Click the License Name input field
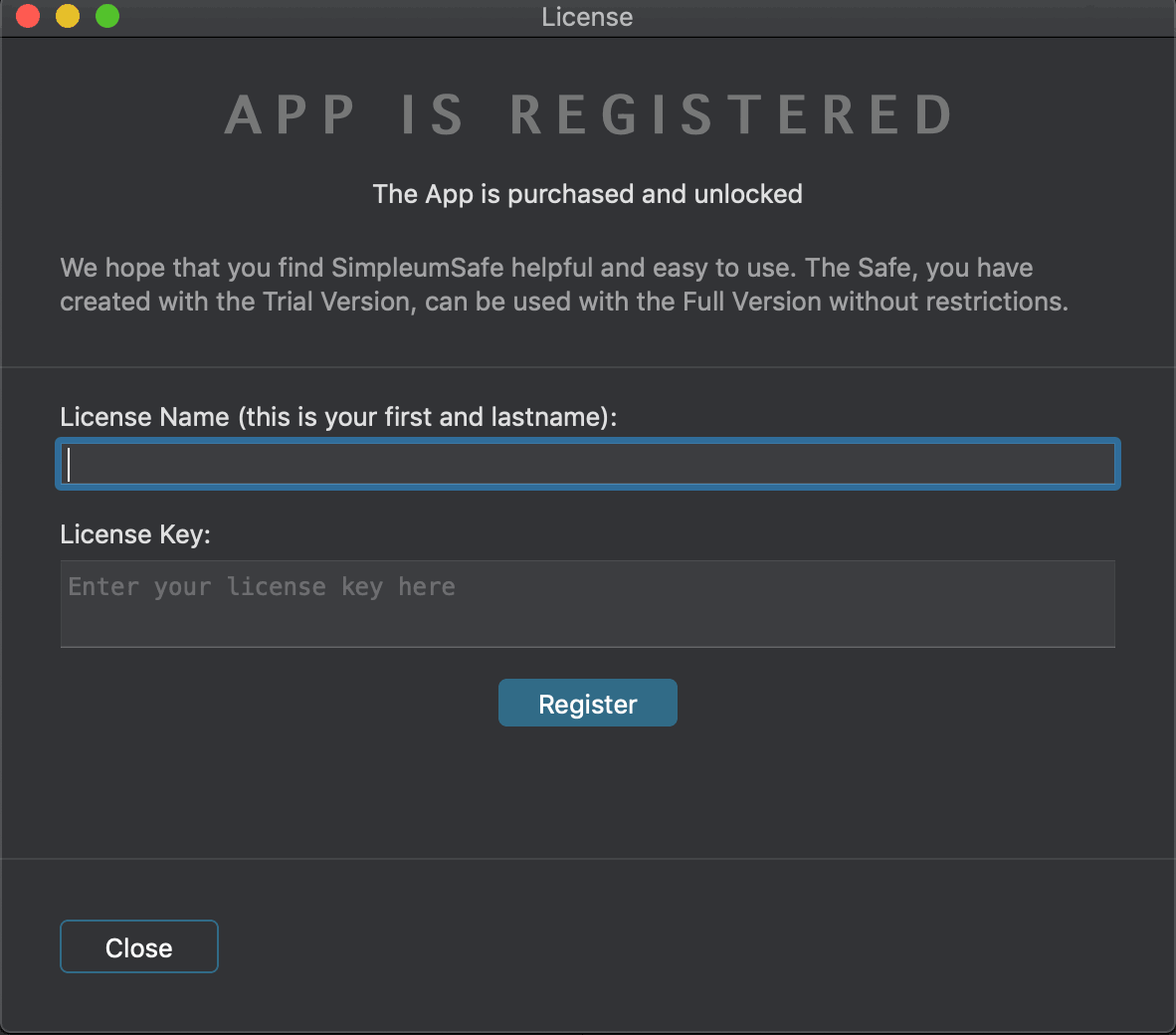The width and height of the screenshot is (1176, 1035). [x=588, y=464]
